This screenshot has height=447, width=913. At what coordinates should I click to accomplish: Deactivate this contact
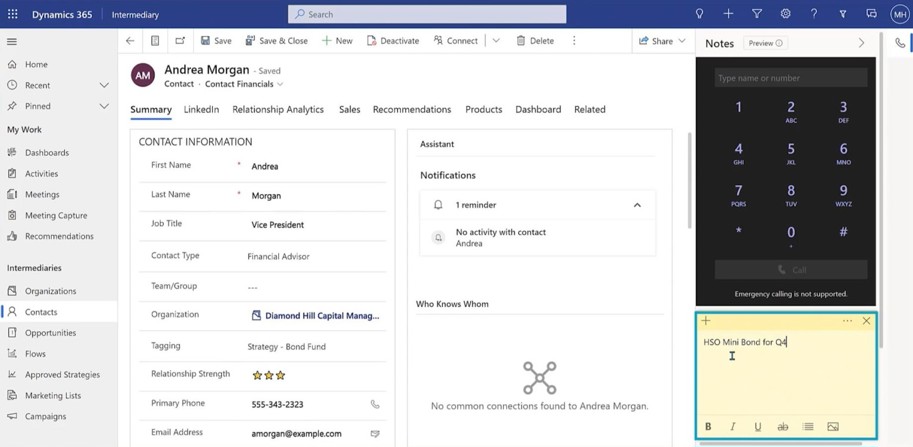pos(393,41)
